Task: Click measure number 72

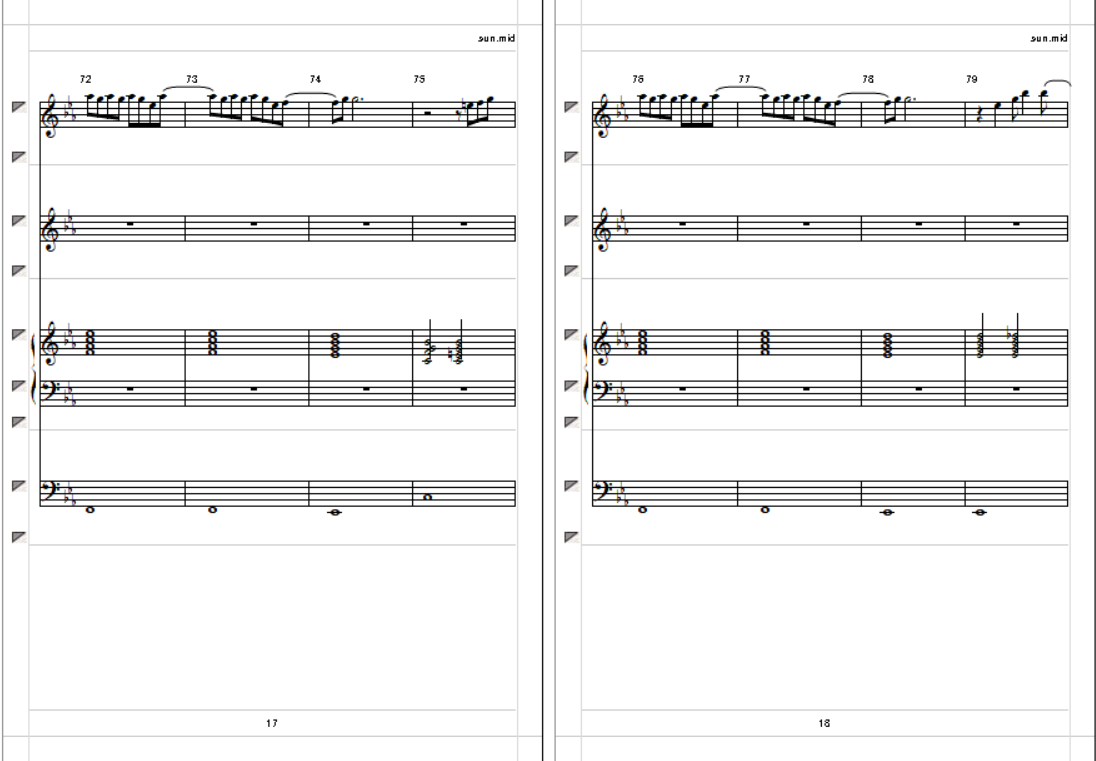Action: click(85, 80)
